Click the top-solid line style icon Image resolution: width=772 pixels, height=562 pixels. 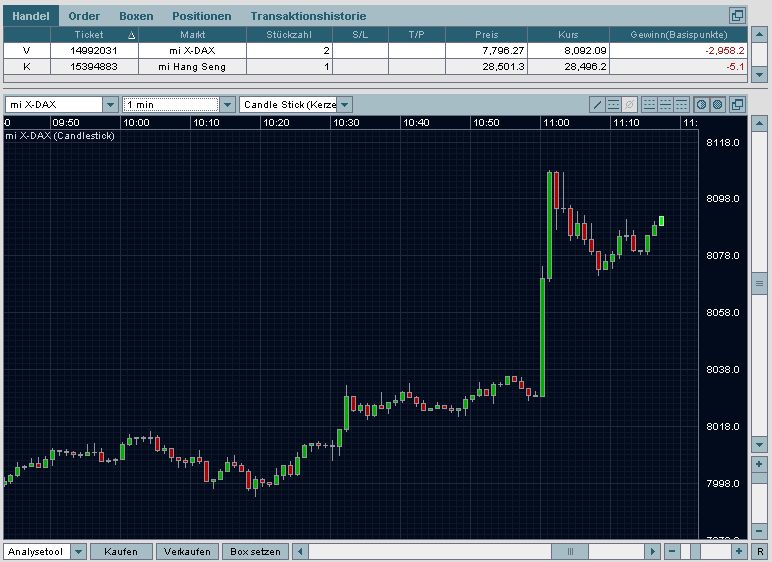click(681, 104)
